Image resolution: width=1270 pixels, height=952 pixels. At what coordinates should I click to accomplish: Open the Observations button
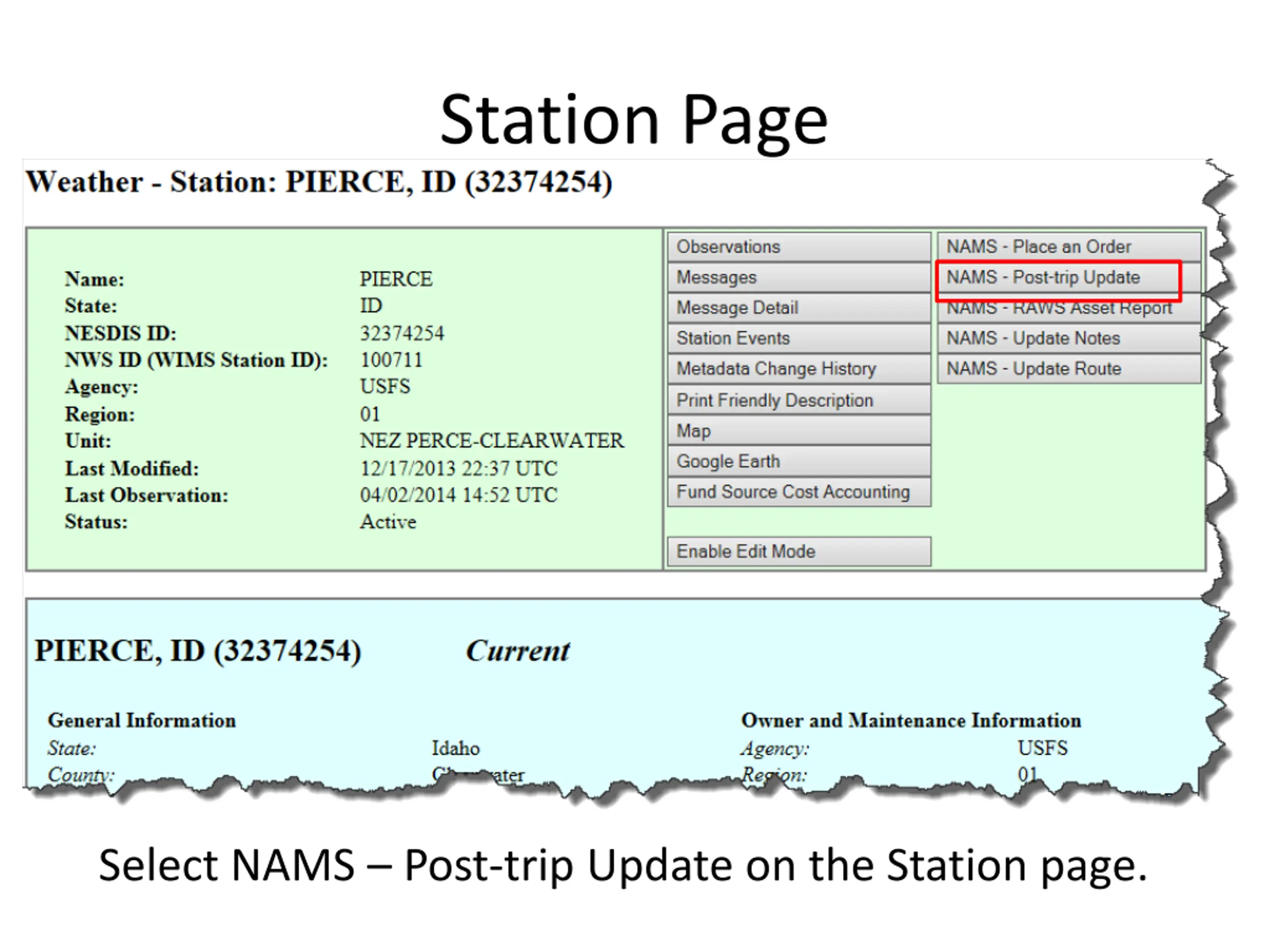799,247
